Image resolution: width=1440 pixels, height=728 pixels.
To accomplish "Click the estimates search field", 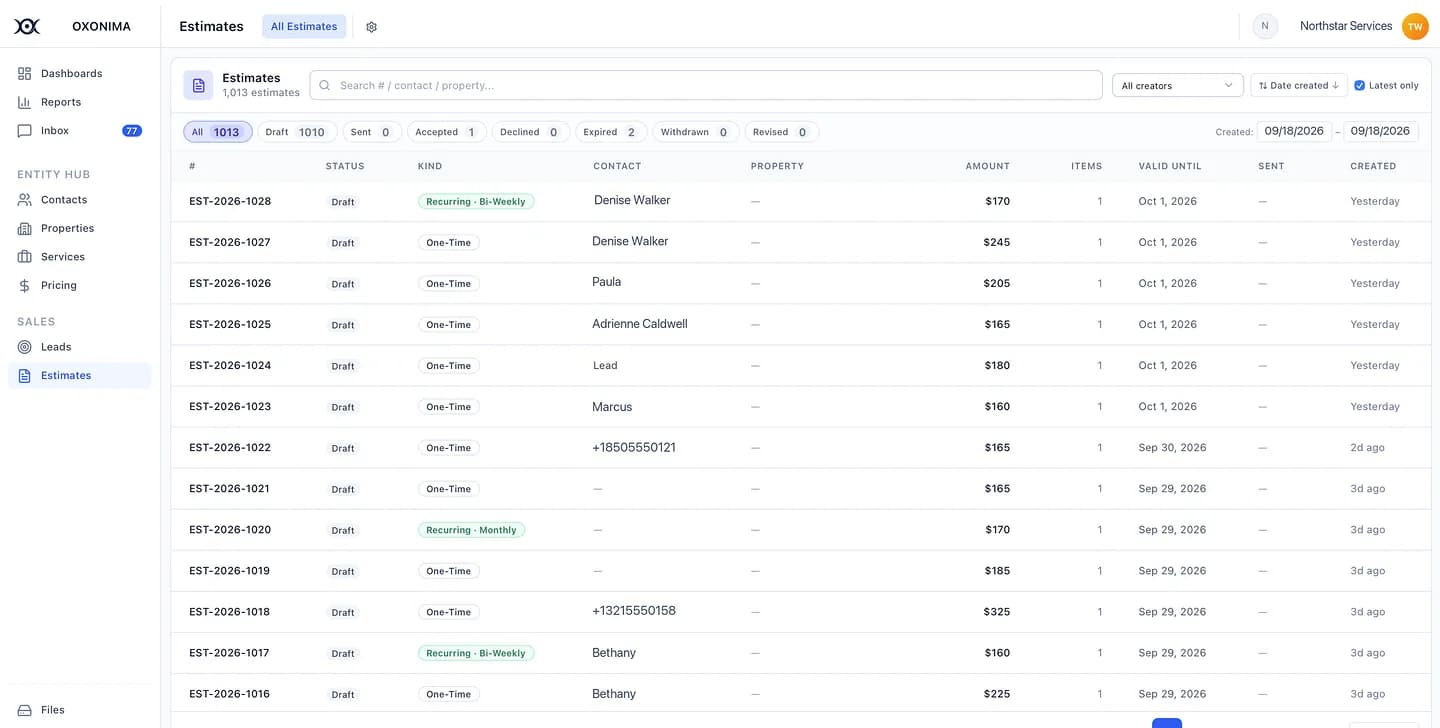I will [x=706, y=85].
